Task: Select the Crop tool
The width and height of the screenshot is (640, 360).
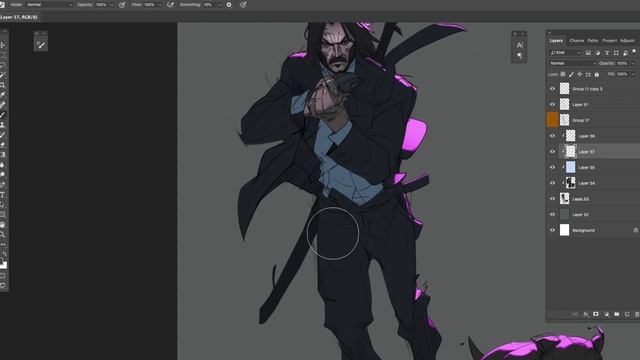Action: [2, 85]
